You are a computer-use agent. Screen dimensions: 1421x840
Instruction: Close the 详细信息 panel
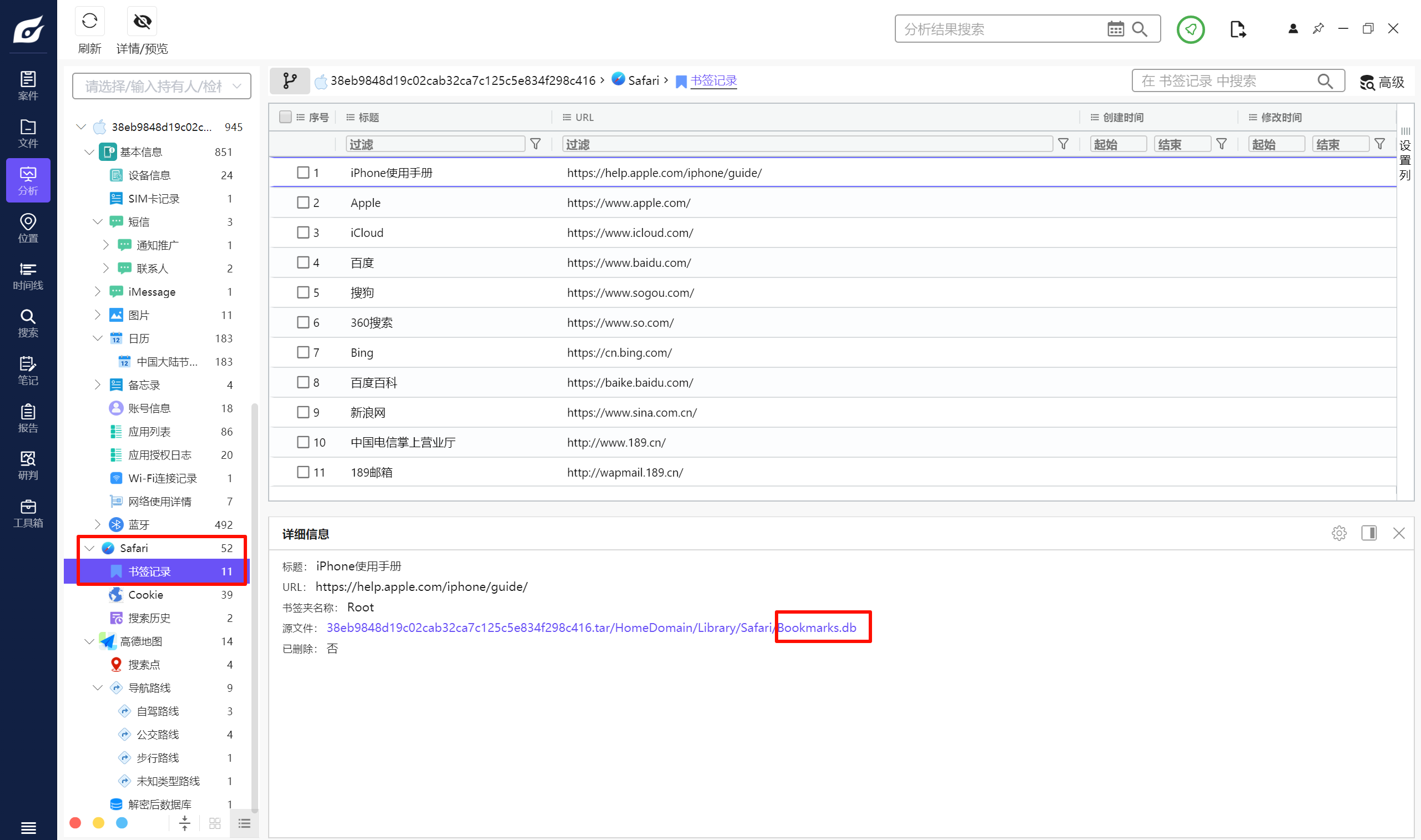[x=1399, y=533]
